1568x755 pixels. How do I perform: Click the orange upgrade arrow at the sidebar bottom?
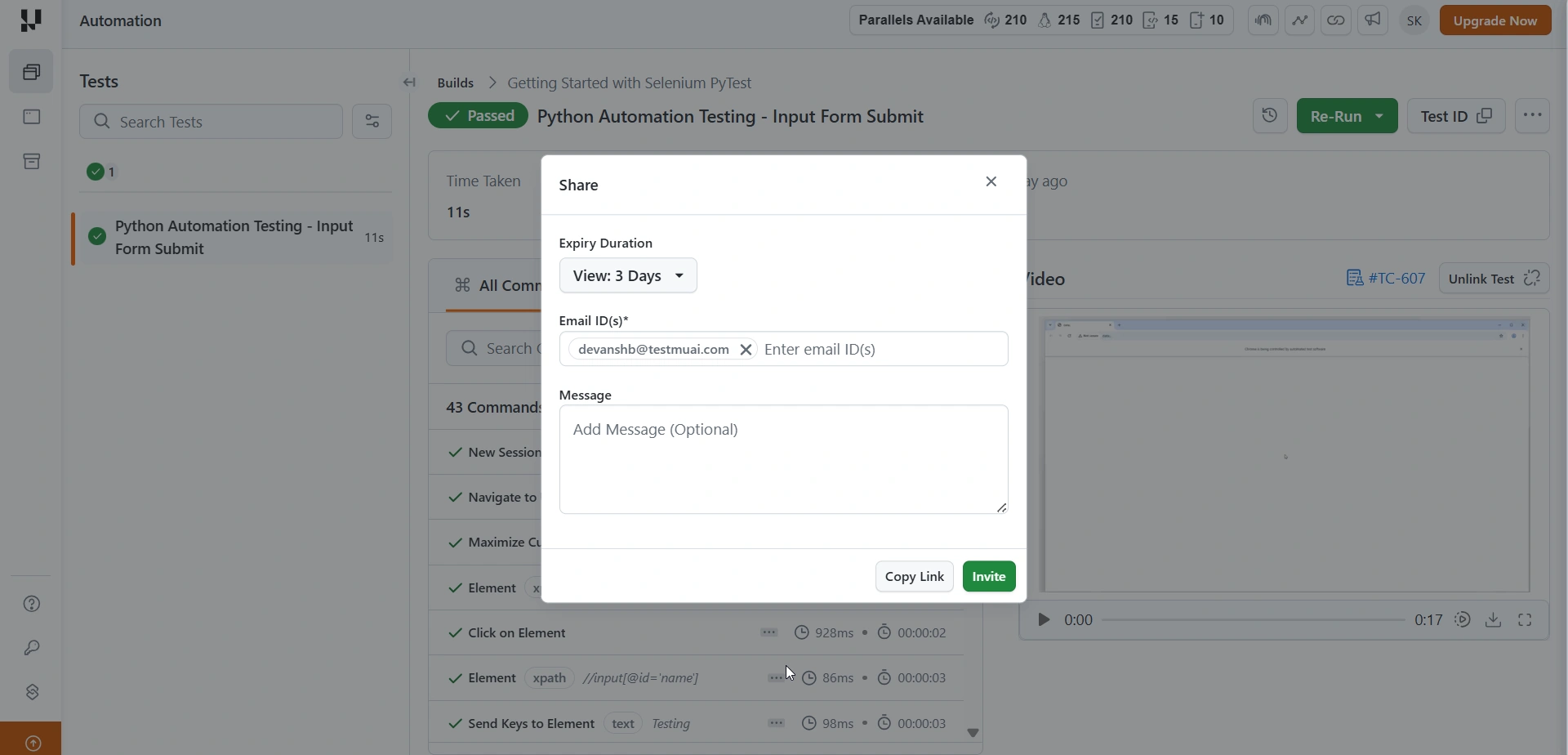[33, 743]
